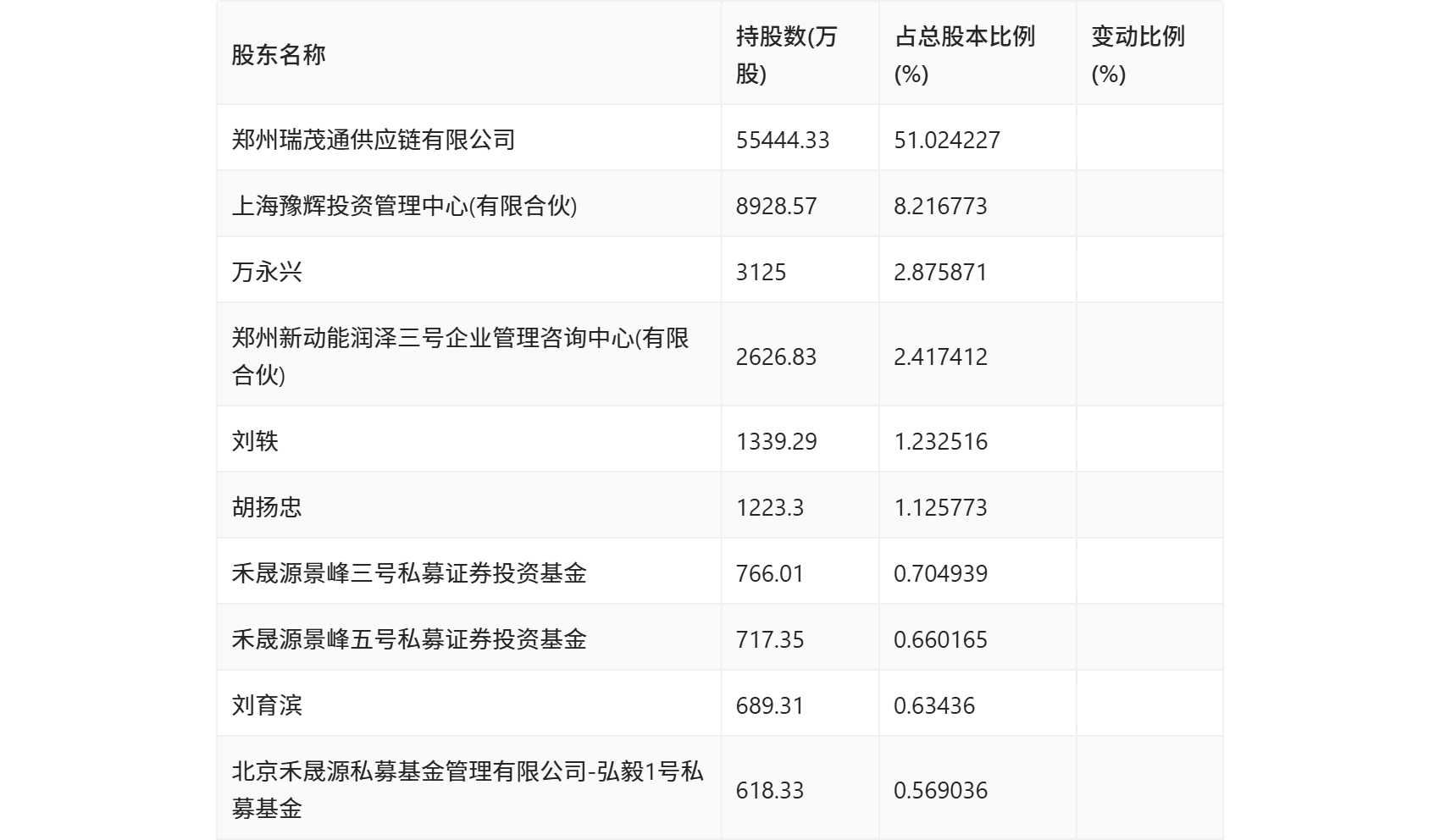Click the percentage 2.875871
The image size is (1440, 840).
click(940, 272)
